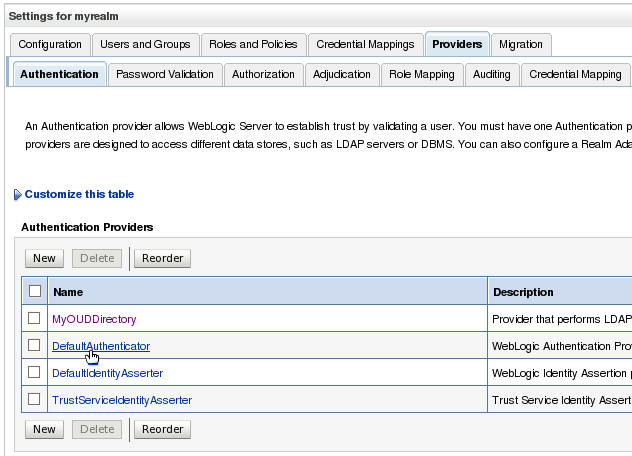The width and height of the screenshot is (632, 456).
Task: Toggle the TrustServiceIdentityAsserter checkbox
Action: pyautogui.click(x=35, y=400)
